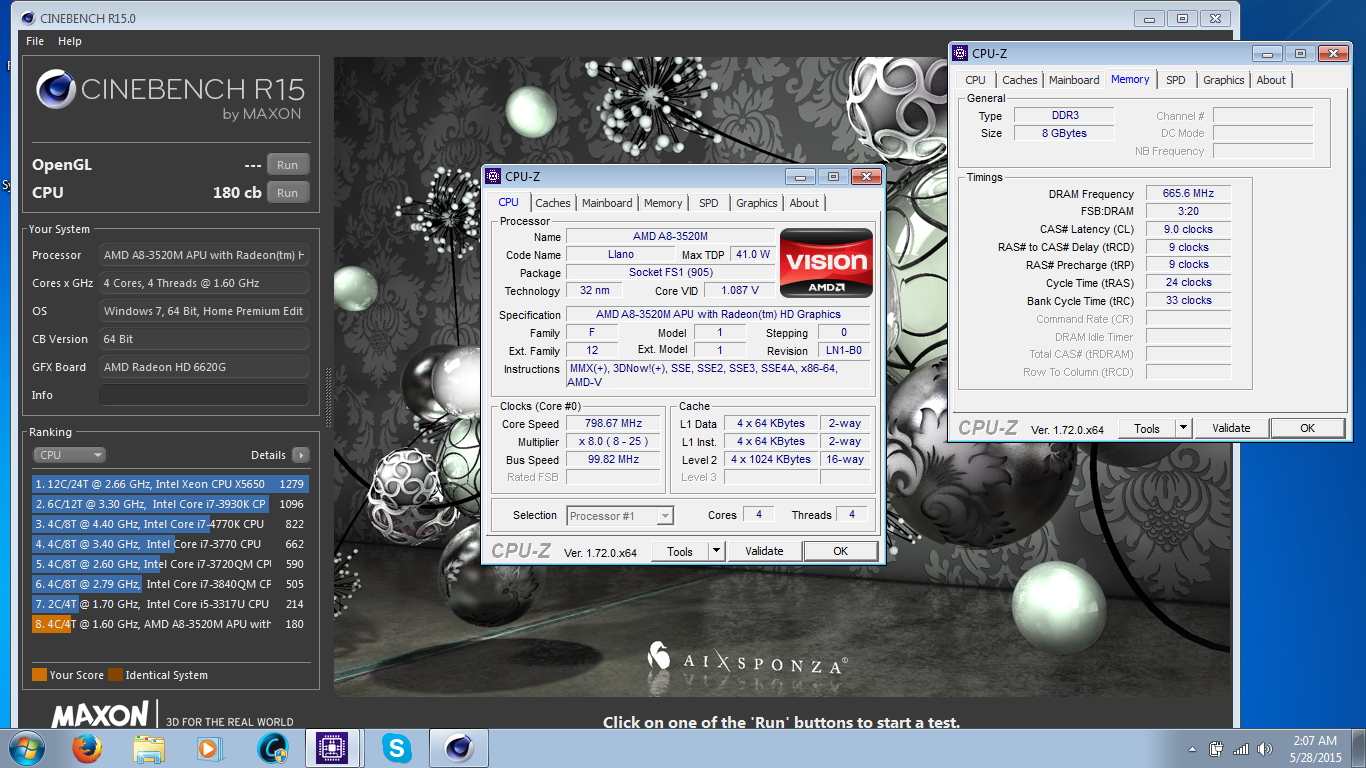This screenshot has height=768, width=1366.
Task: Open Cinebench File menu
Action: pyautogui.click(x=35, y=41)
